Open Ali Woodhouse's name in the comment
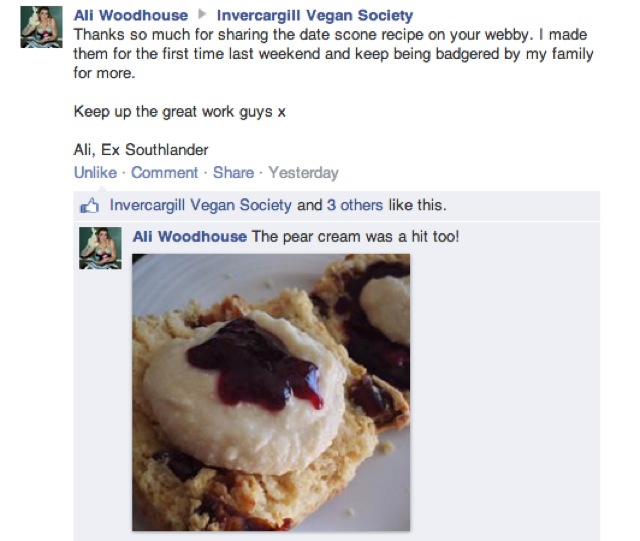The image size is (640, 541). 190,236
